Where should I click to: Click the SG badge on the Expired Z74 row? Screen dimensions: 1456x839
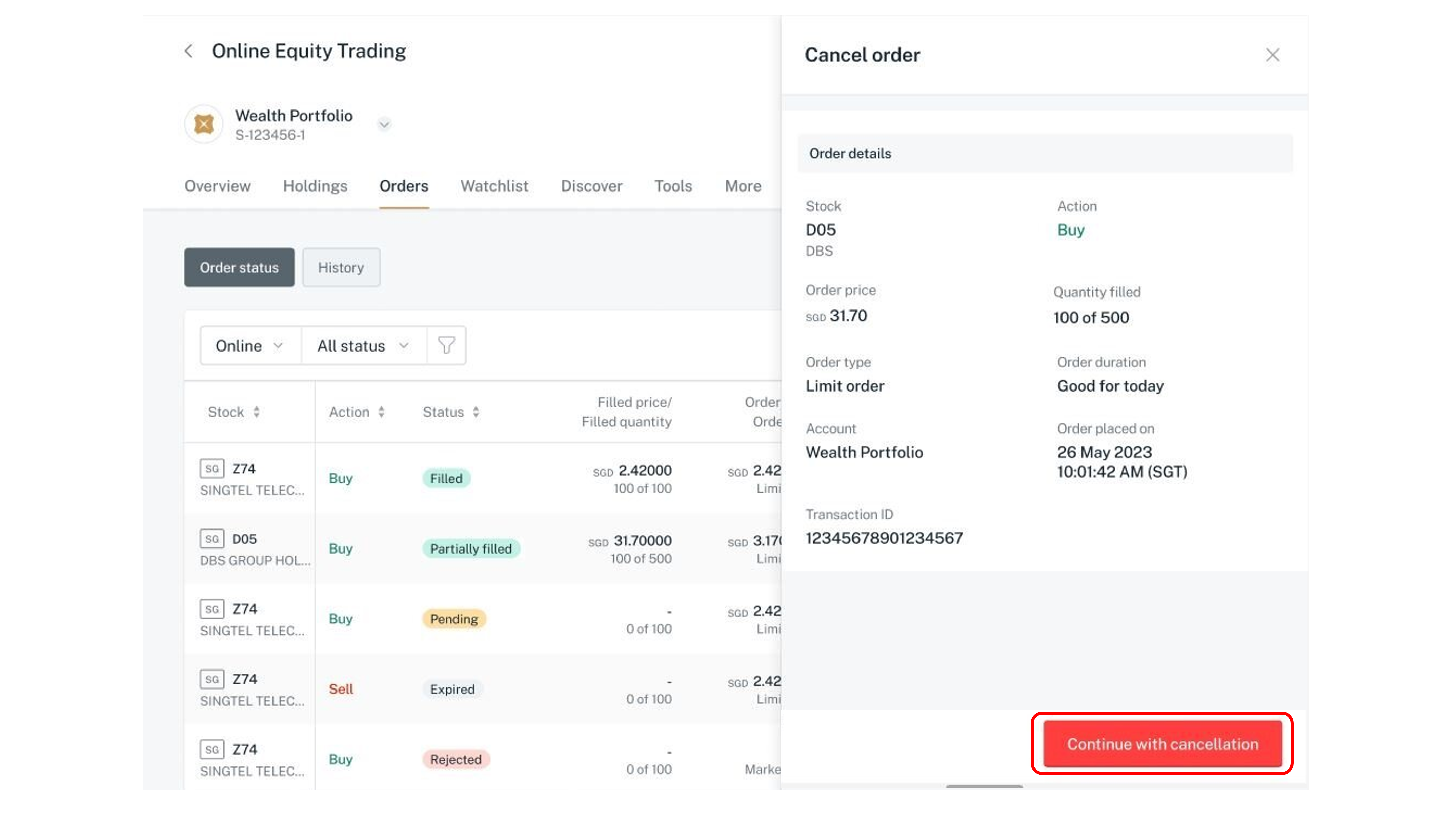tap(211, 679)
